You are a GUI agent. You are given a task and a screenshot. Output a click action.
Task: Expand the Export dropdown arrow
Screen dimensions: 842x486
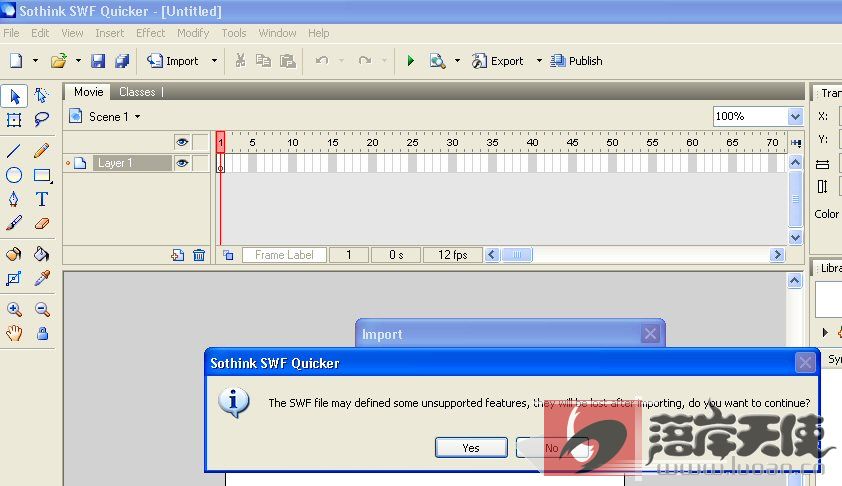pyautogui.click(x=539, y=61)
